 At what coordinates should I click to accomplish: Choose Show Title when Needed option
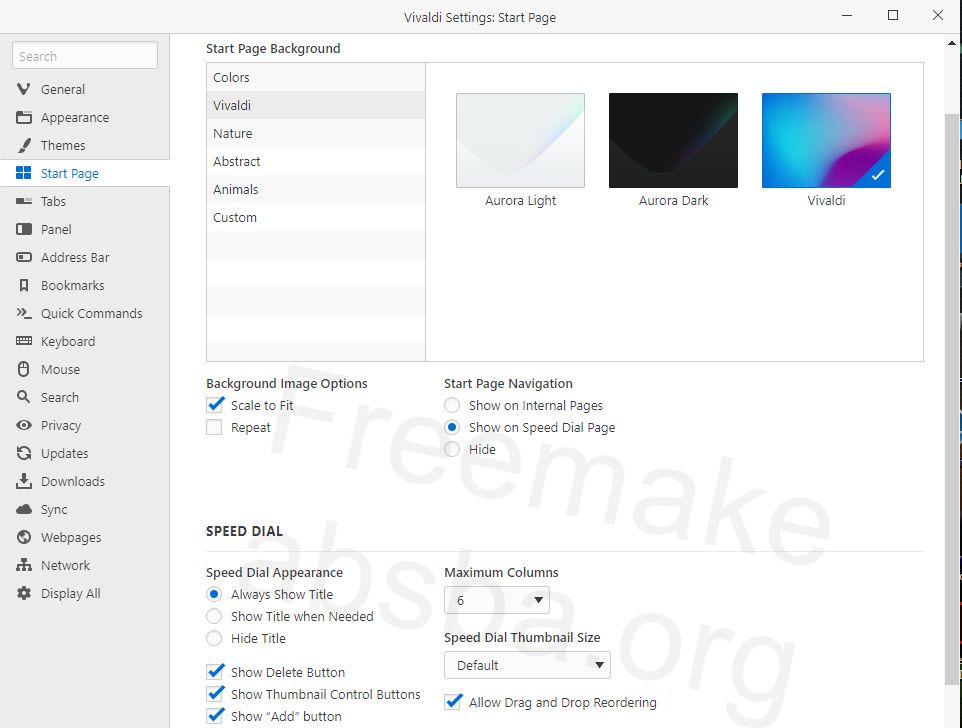pos(214,616)
